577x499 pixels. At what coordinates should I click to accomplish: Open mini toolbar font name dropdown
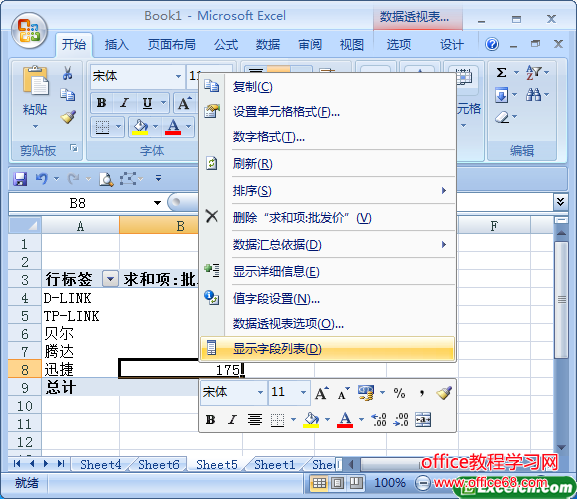260,392
